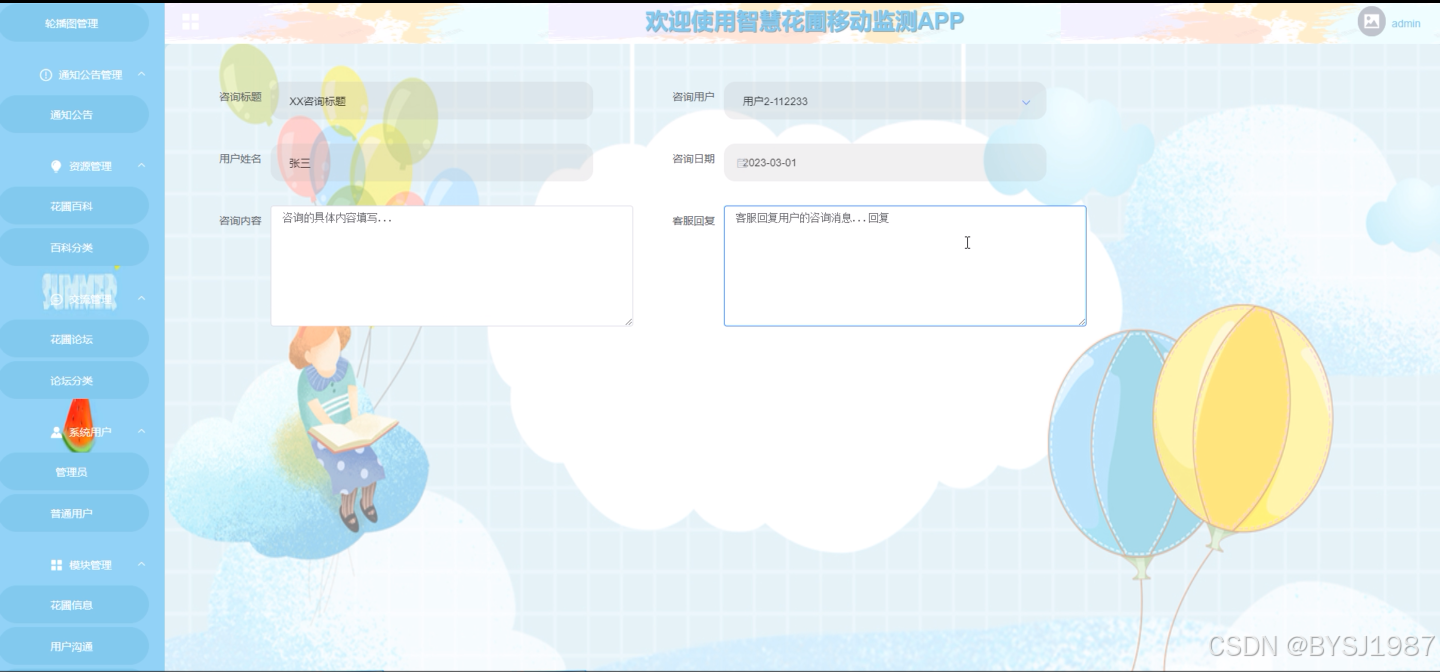Click the 咨询内容 label
The image size is (1440, 672).
pos(240,221)
